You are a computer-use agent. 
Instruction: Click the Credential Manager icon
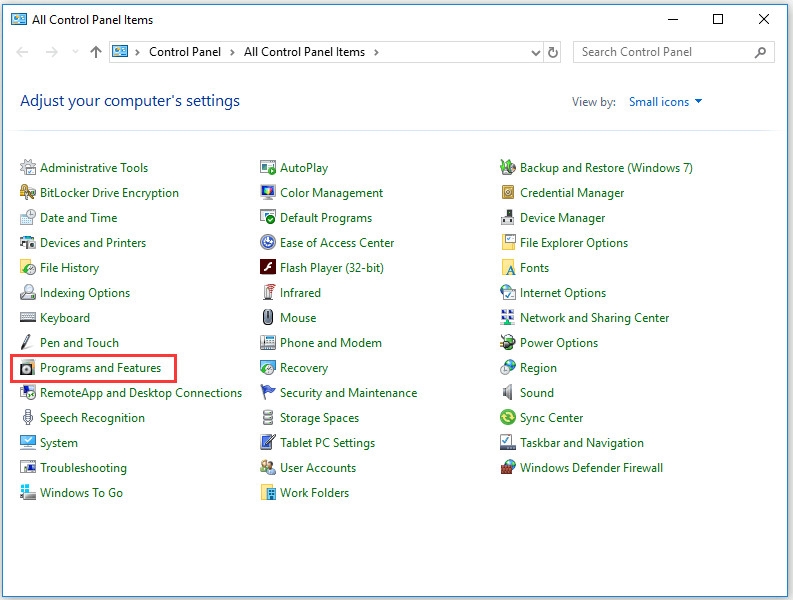[x=508, y=192]
